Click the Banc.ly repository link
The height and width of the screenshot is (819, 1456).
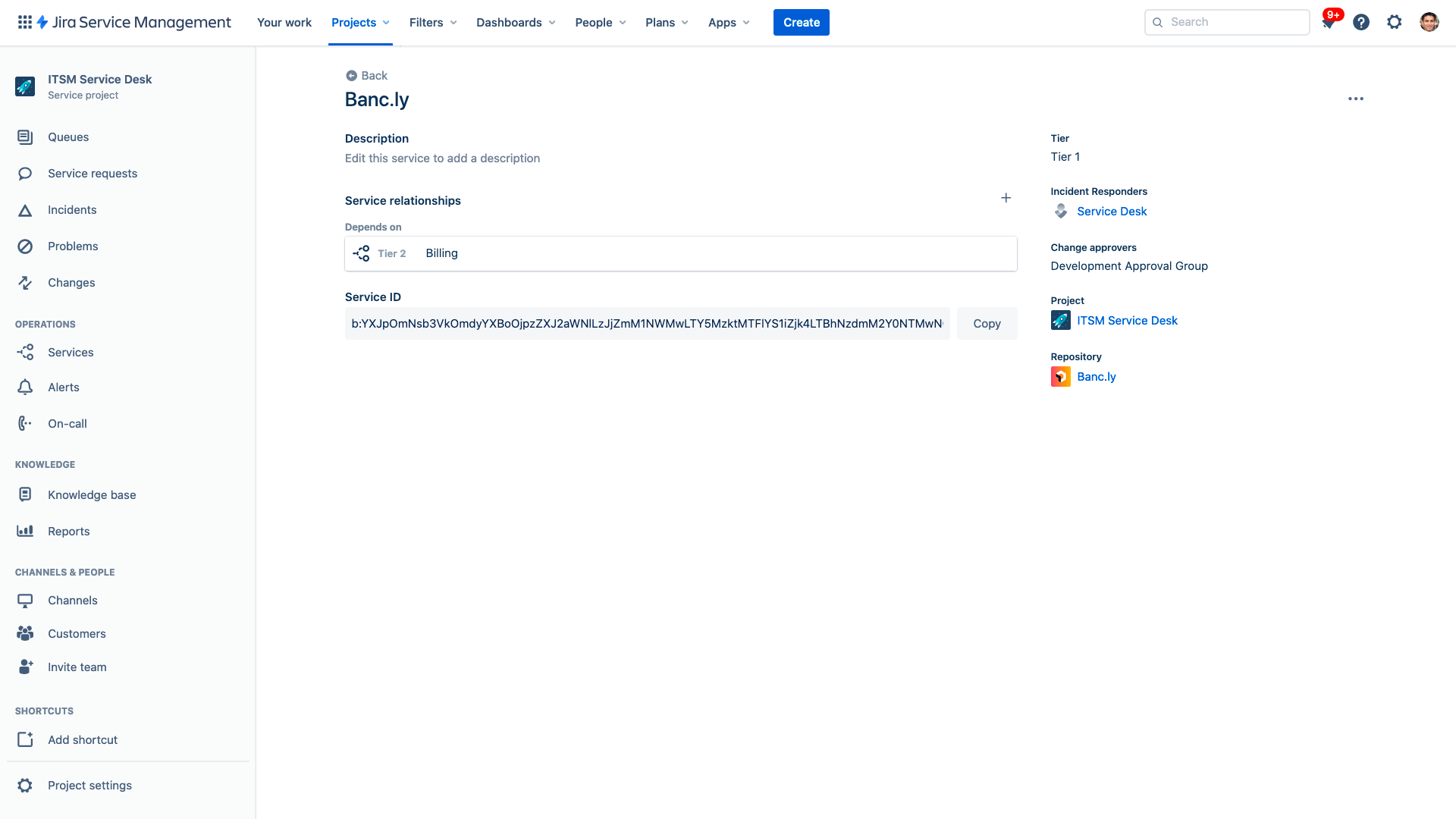coord(1097,376)
